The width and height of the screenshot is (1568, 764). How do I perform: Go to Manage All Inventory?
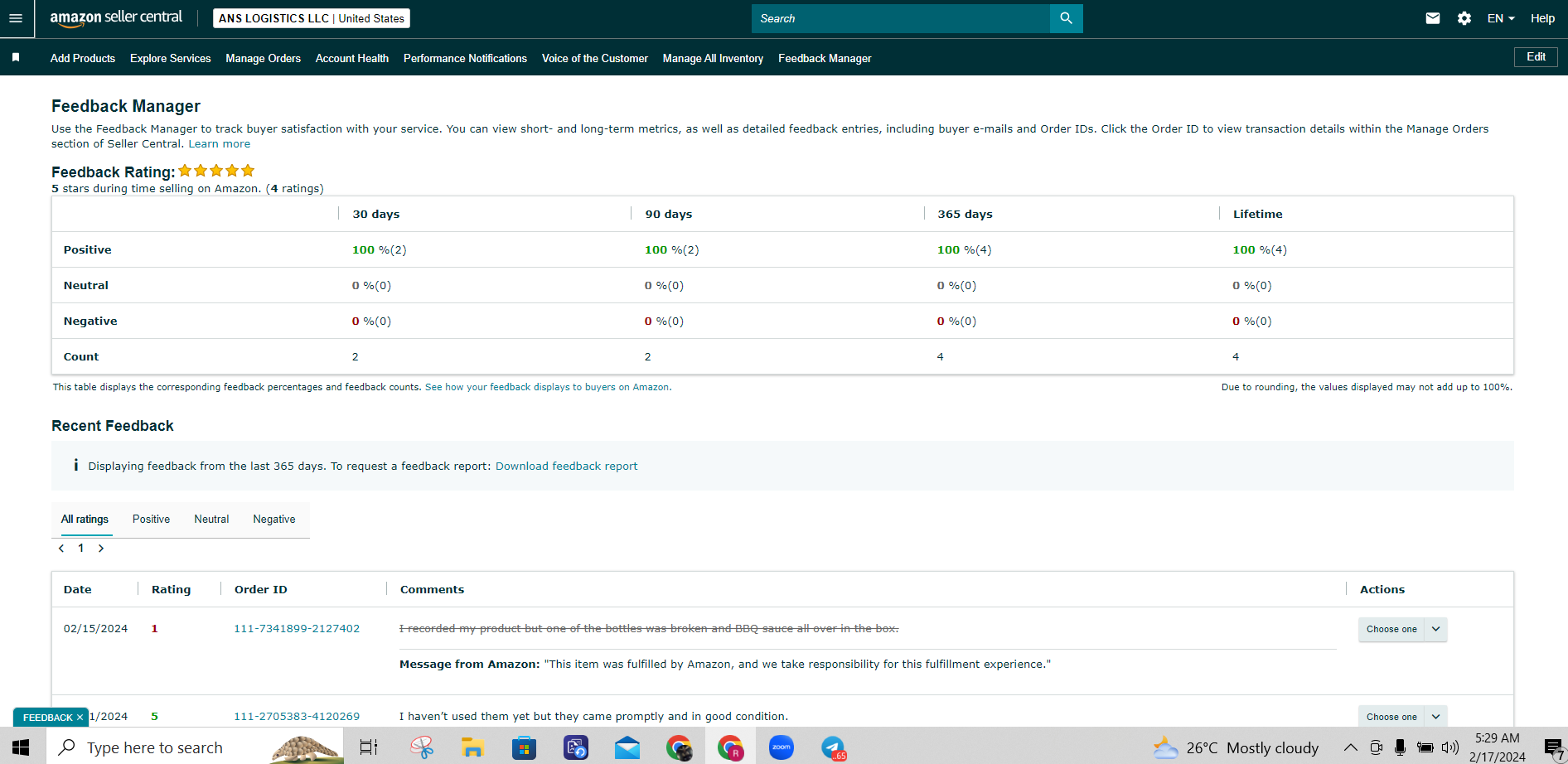point(713,58)
